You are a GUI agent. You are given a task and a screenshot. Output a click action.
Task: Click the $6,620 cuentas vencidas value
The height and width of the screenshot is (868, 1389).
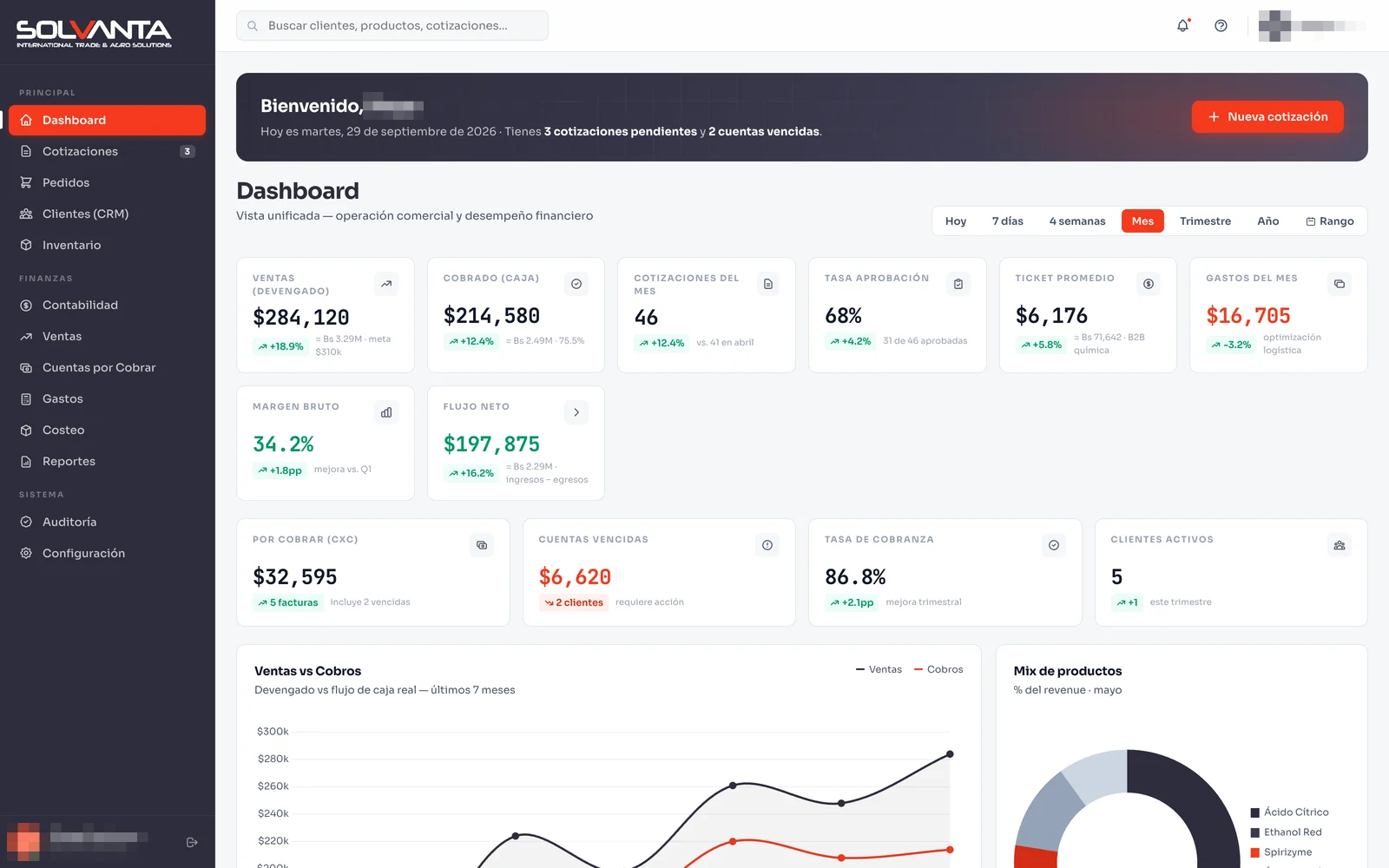pos(575,577)
